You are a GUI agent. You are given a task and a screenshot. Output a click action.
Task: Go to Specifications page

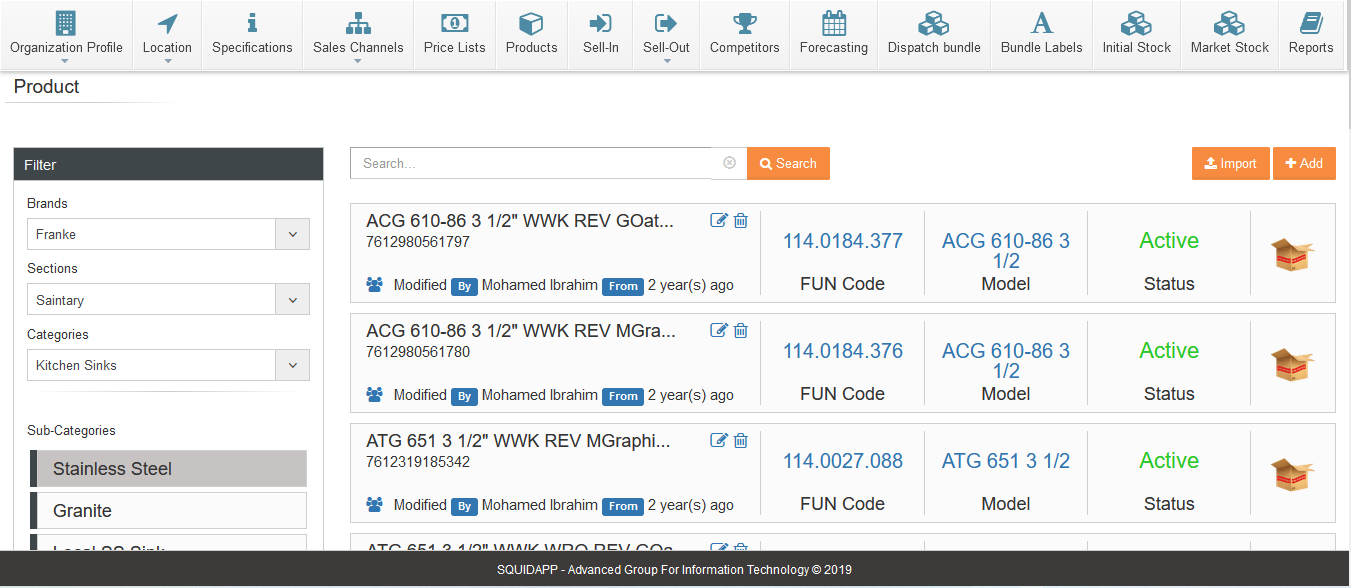point(252,35)
